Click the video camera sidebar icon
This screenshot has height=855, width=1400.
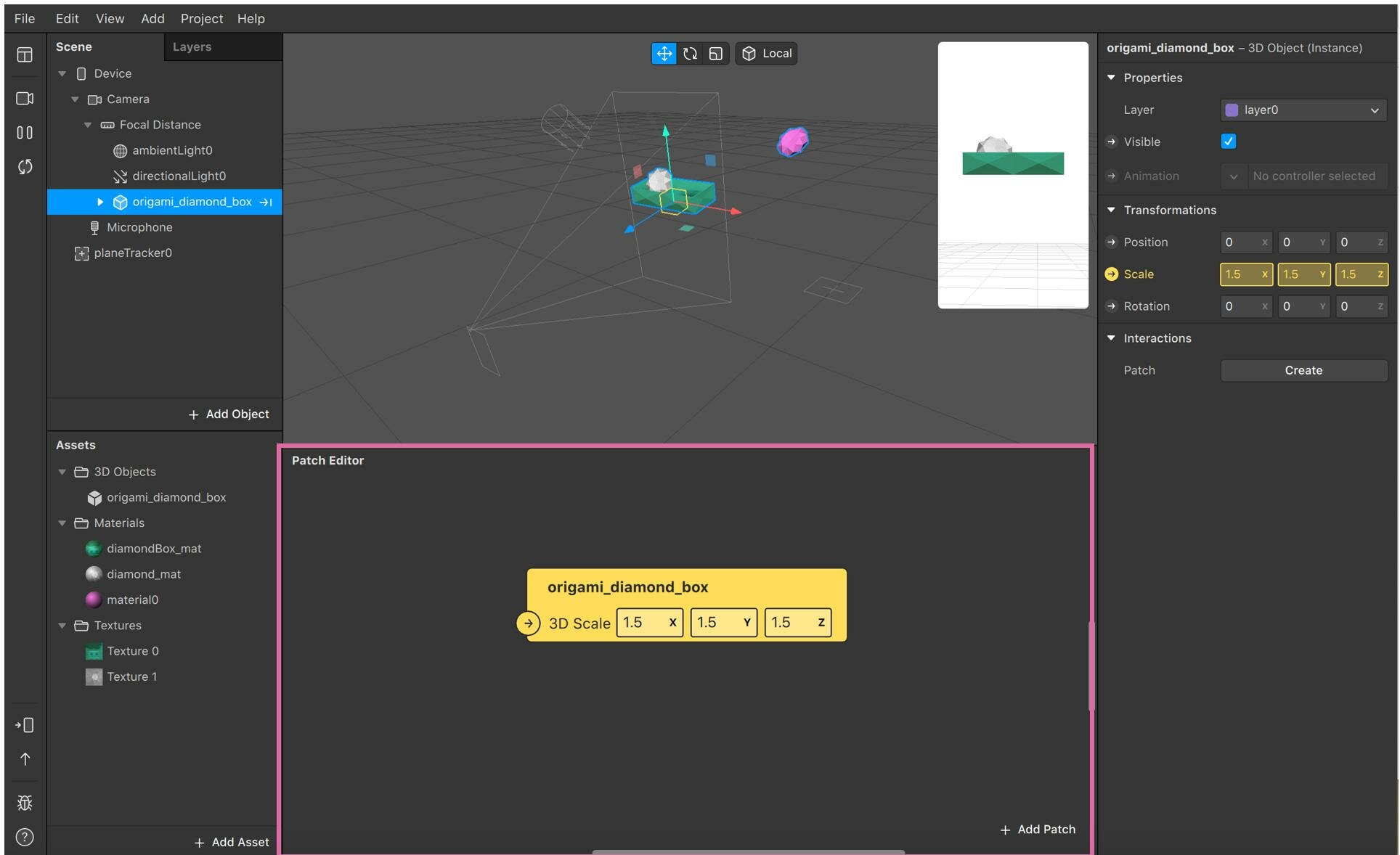click(x=25, y=98)
